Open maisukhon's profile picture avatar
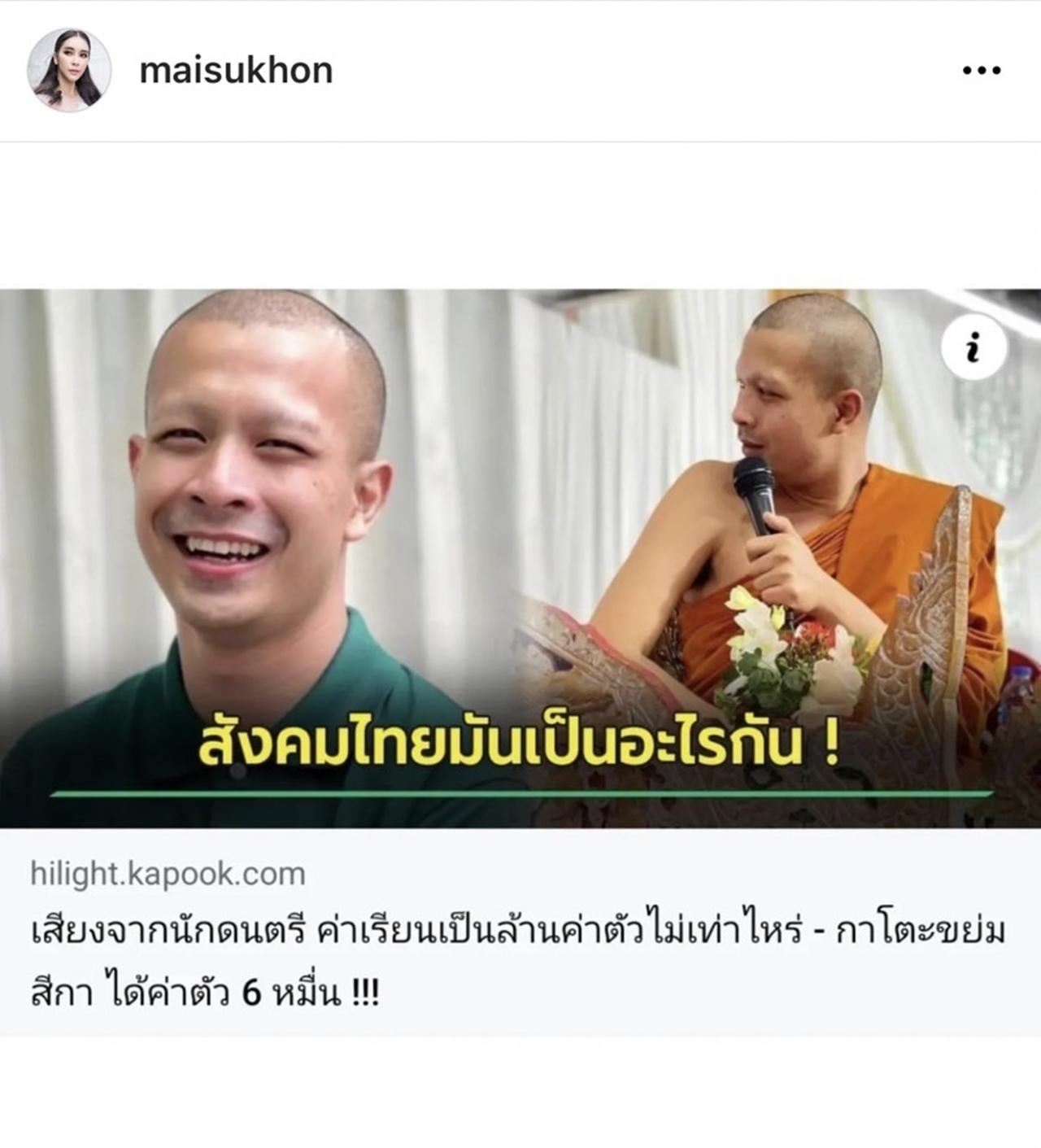Image resolution: width=1041 pixels, height=1148 pixels. [x=69, y=70]
